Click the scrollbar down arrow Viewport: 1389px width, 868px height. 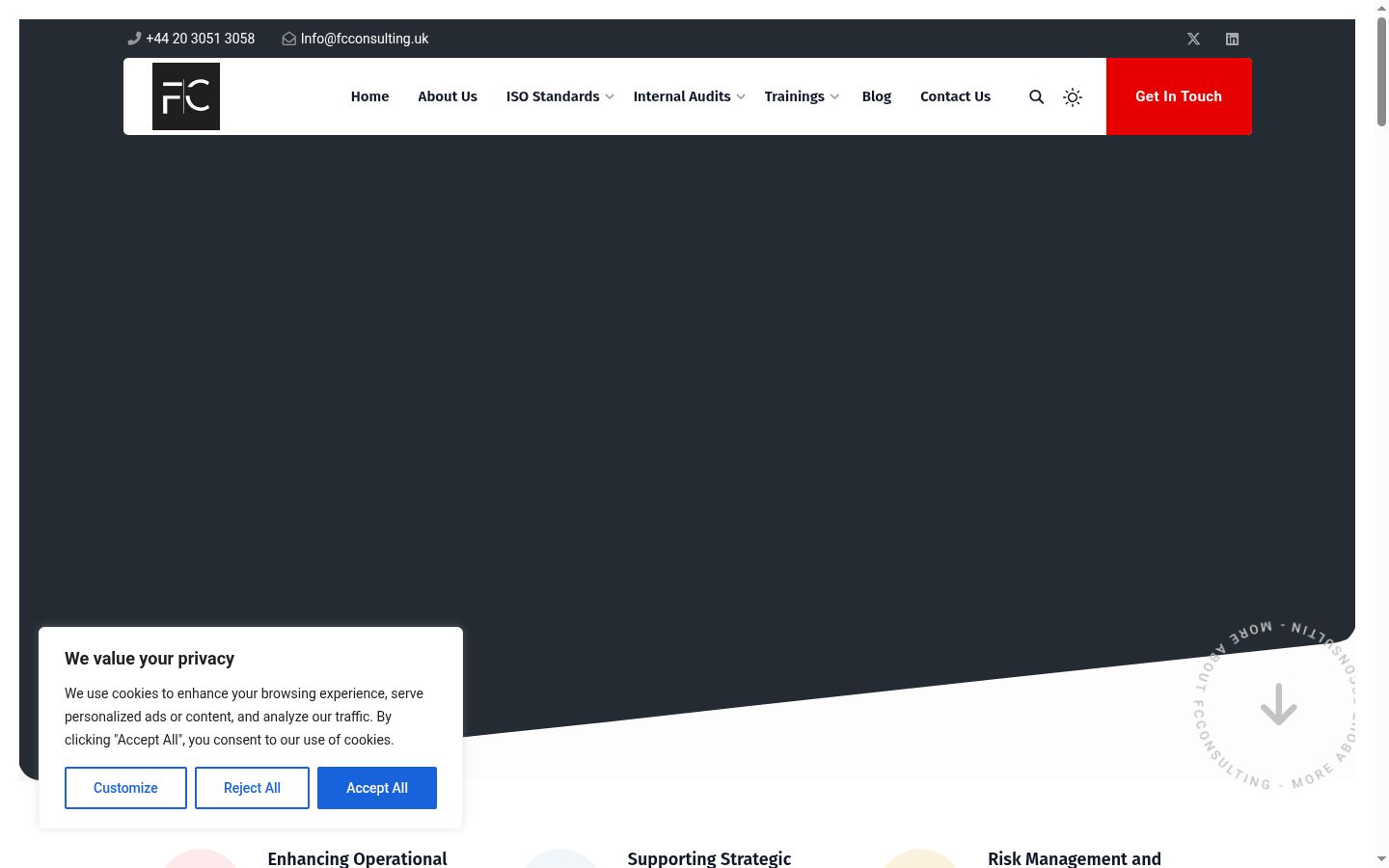(x=1381, y=858)
